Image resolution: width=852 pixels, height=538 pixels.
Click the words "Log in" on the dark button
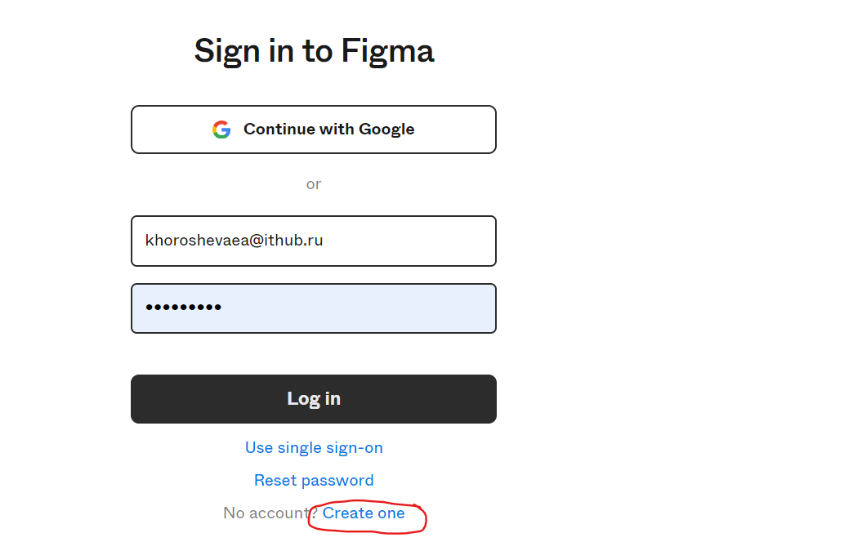pos(314,399)
